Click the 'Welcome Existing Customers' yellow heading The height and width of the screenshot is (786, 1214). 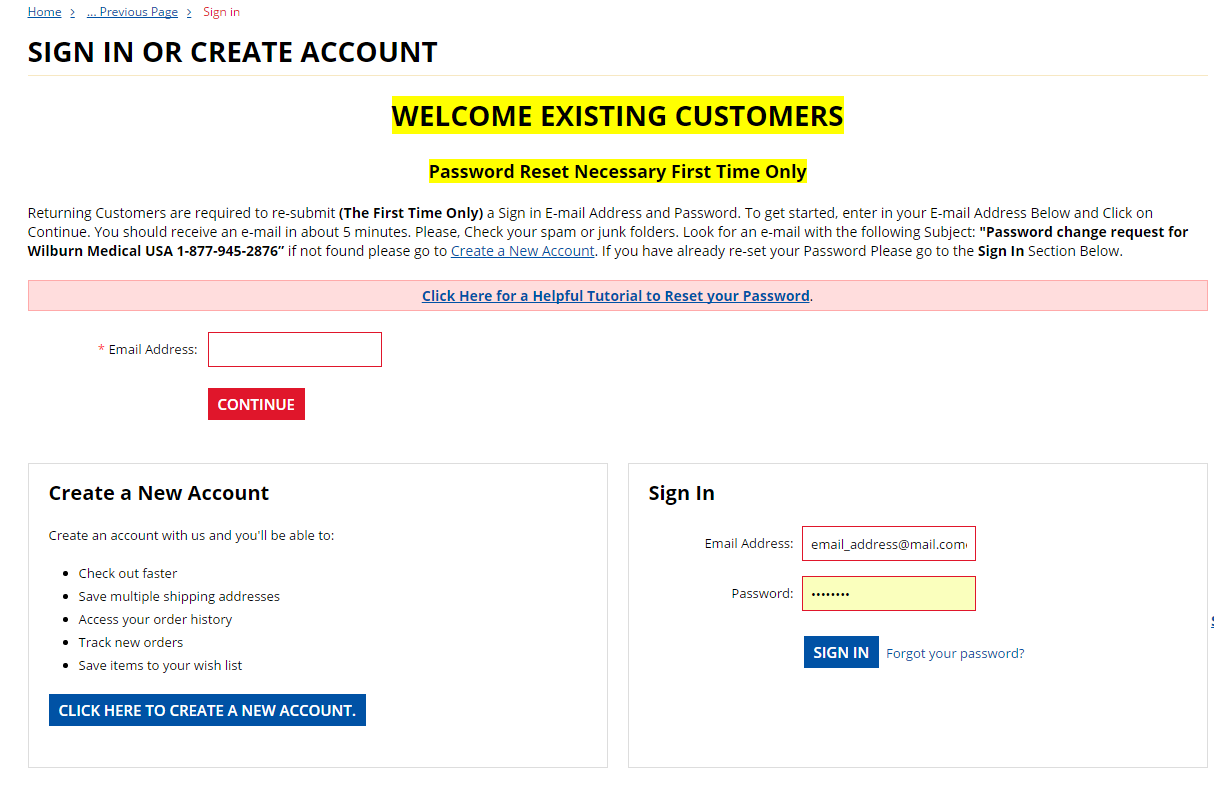coord(617,116)
